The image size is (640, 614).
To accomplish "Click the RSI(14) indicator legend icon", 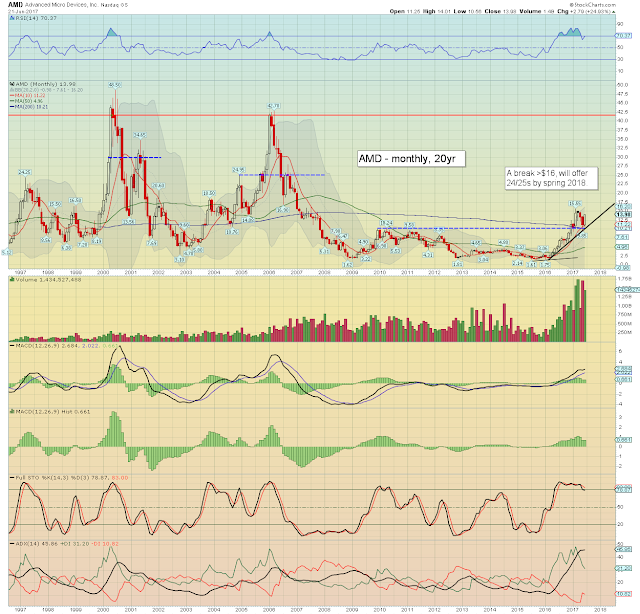I will coord(13,18).
